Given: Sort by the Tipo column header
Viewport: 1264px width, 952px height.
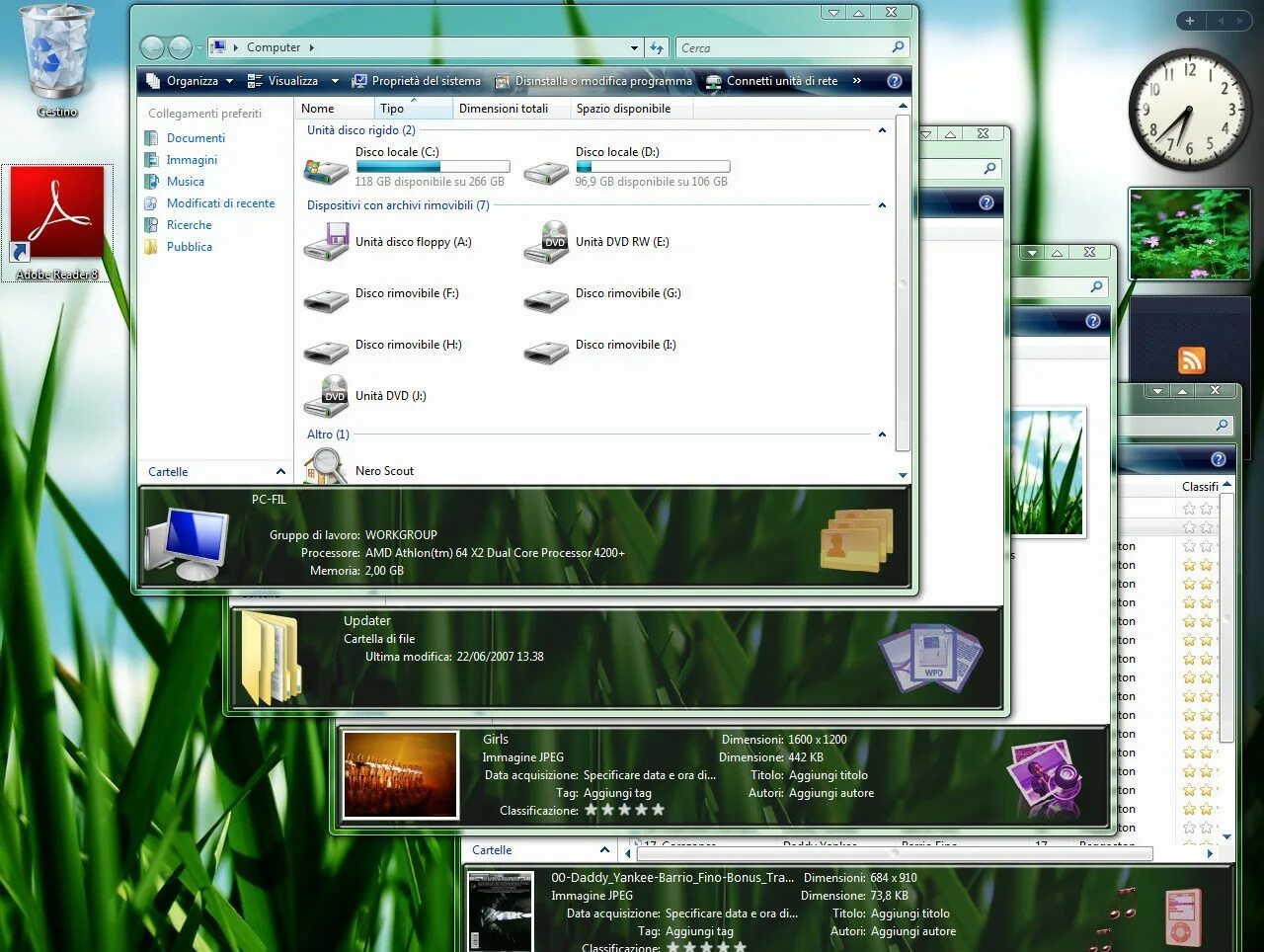Looking at the screenshot, I should pyautogui.click(x=414, y=109).
